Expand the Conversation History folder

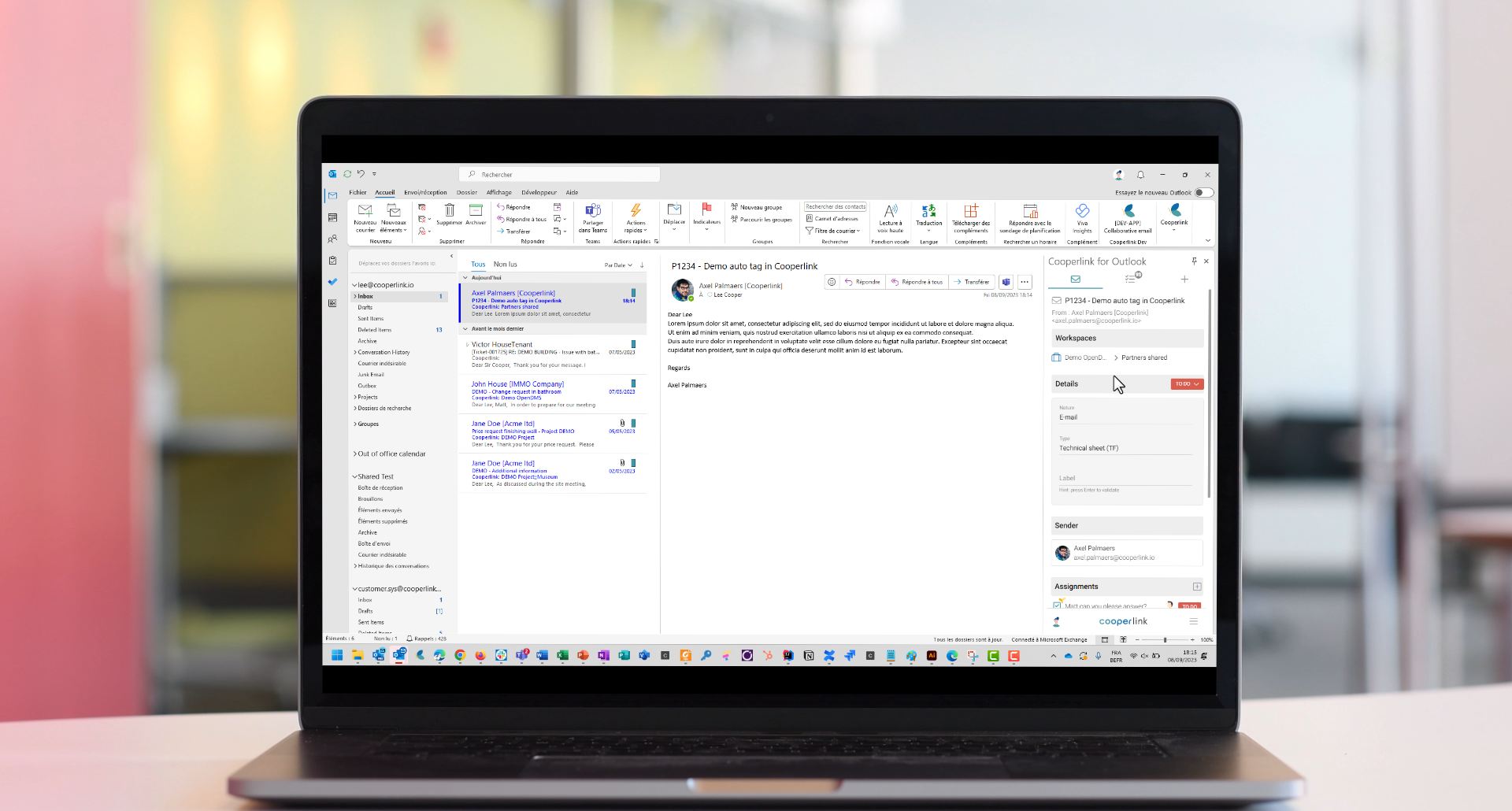(x=356, y=352)
